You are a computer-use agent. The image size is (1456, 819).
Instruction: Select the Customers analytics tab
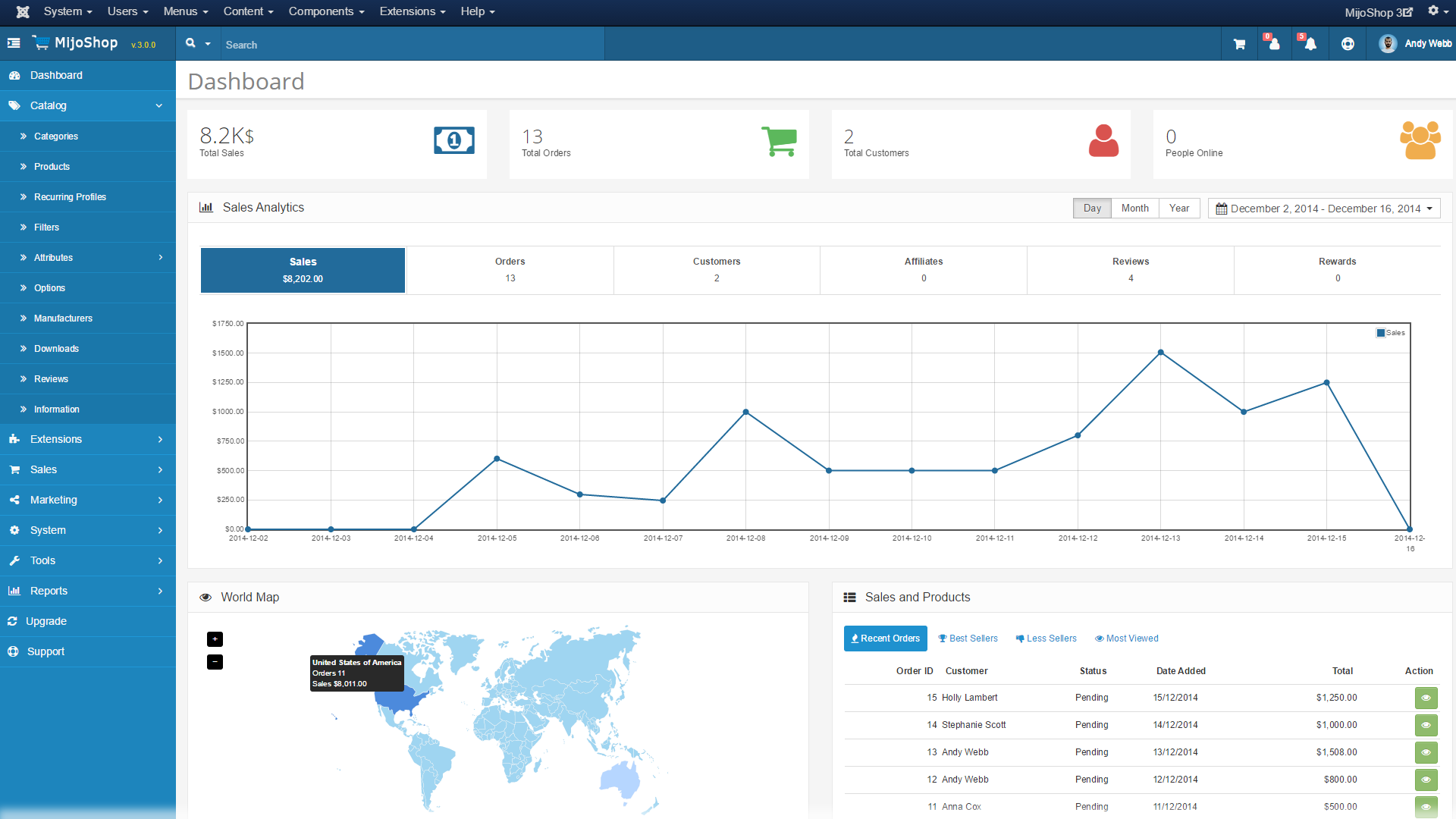pos(717,270)
